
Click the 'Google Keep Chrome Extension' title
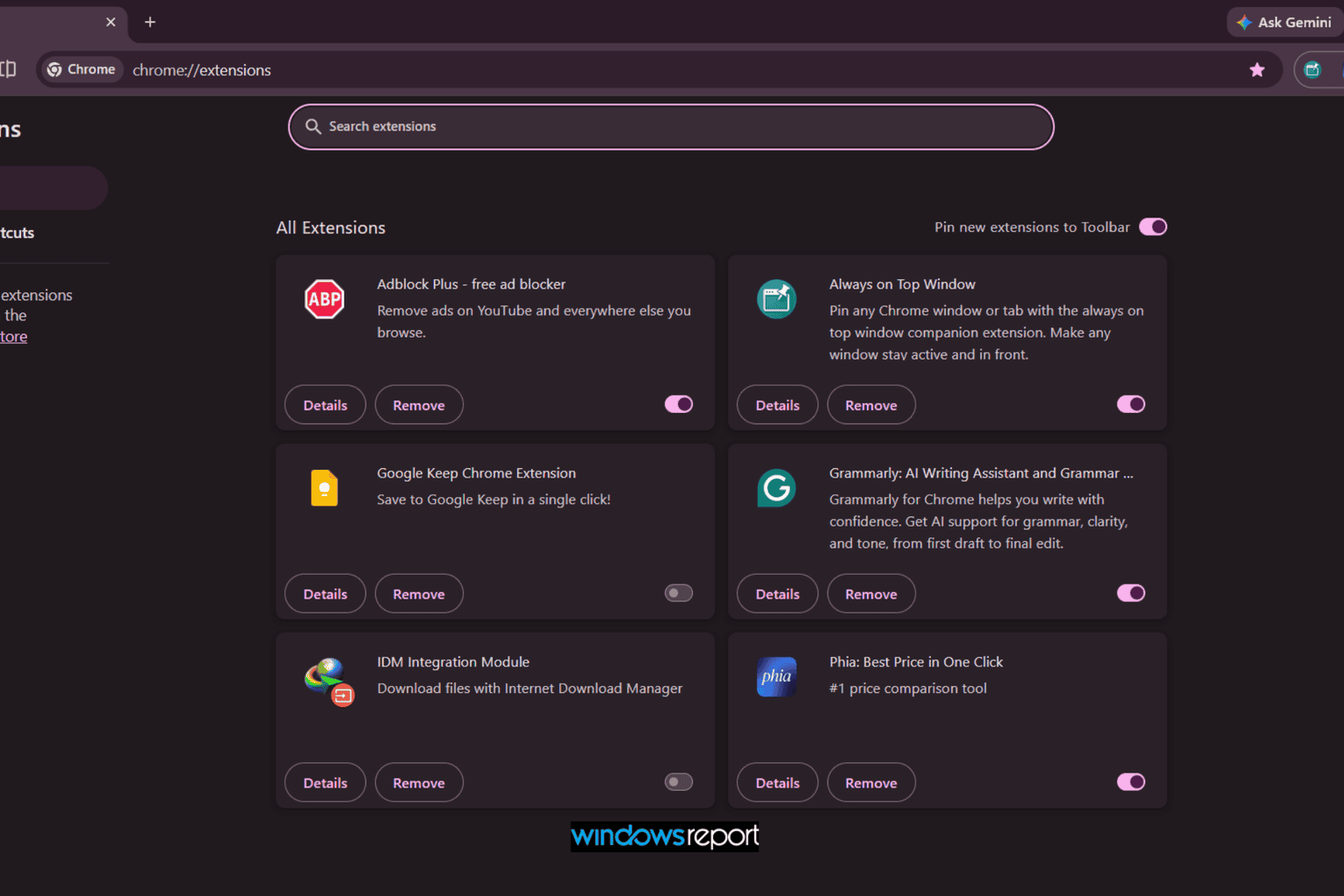click(477, 473)
